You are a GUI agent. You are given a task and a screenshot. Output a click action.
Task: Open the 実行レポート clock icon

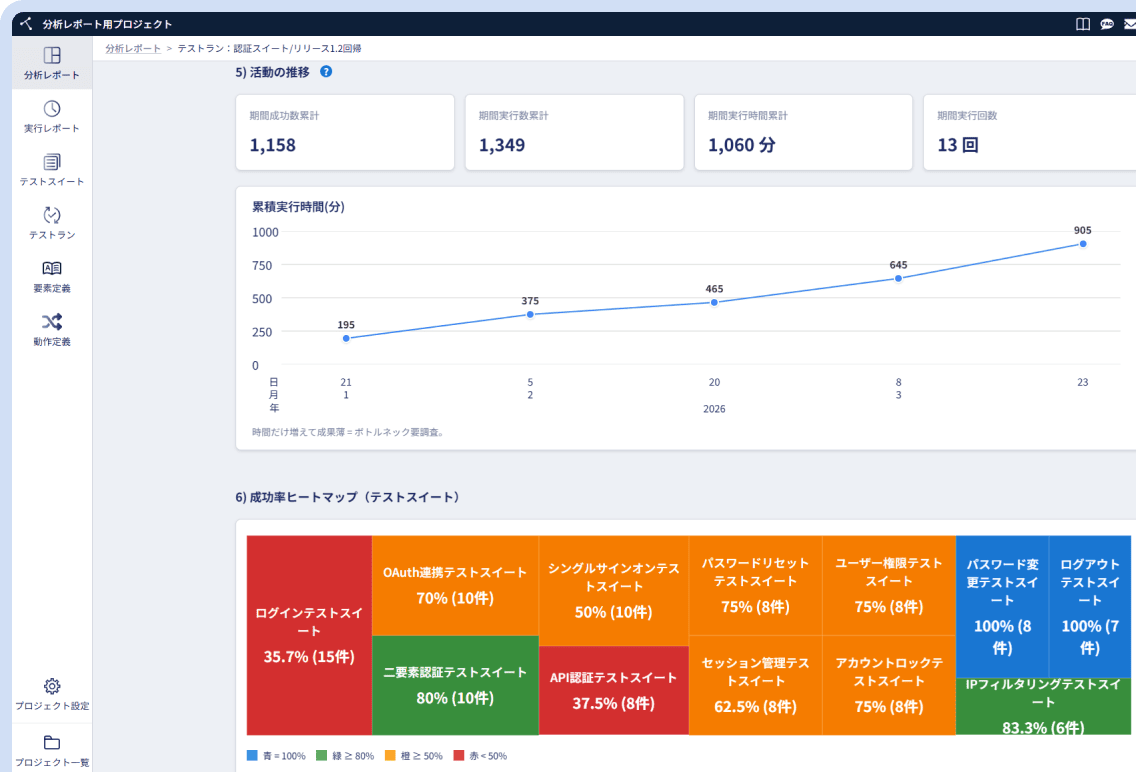tap(51, 109)
